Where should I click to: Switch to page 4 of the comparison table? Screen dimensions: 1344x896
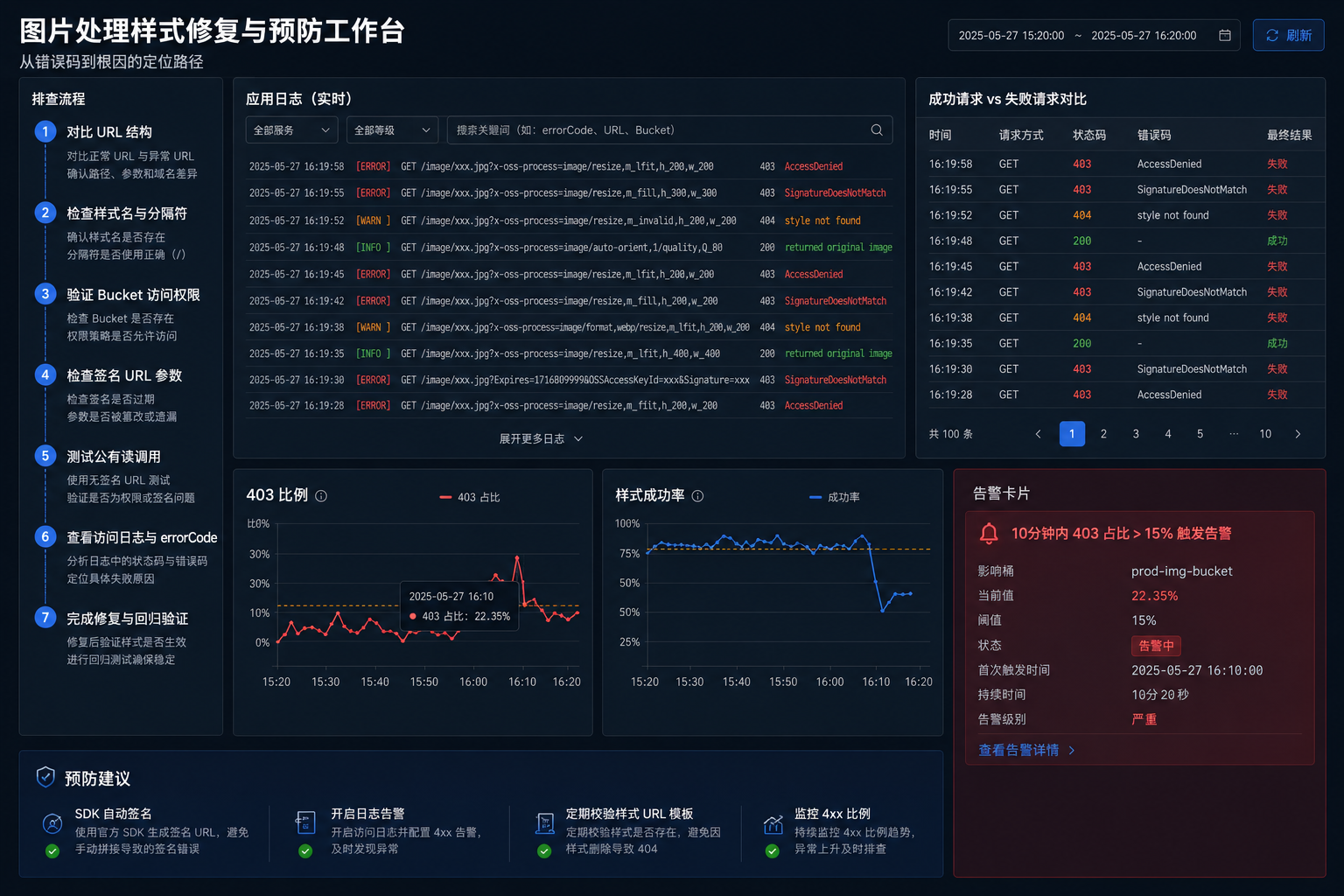click(1168, 434)
